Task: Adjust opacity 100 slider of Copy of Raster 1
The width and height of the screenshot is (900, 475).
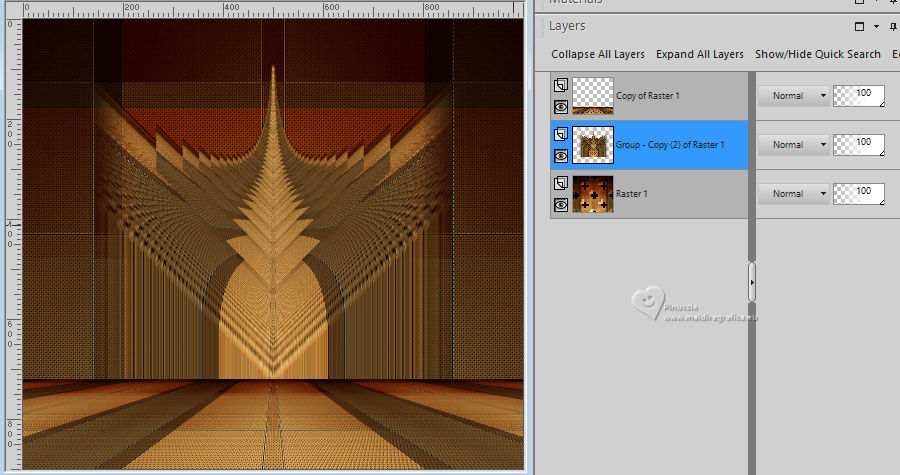Action: (x=859, y=96)
